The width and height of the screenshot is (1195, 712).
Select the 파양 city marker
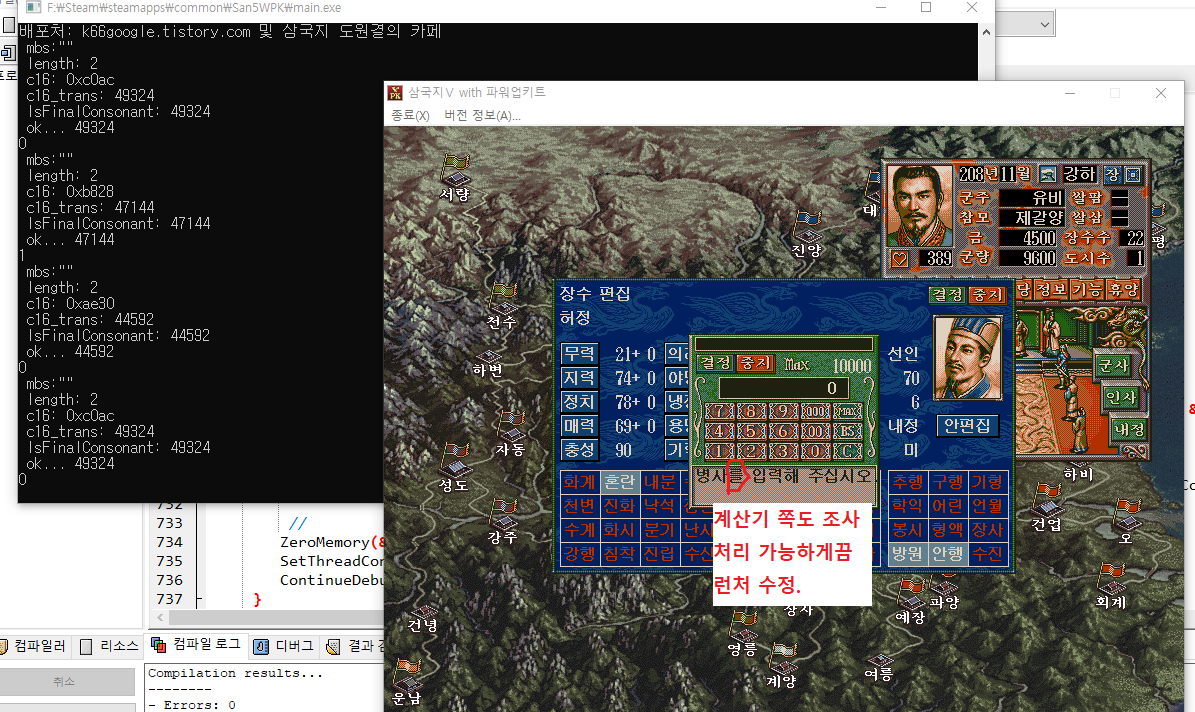click(x=944, y=586)
